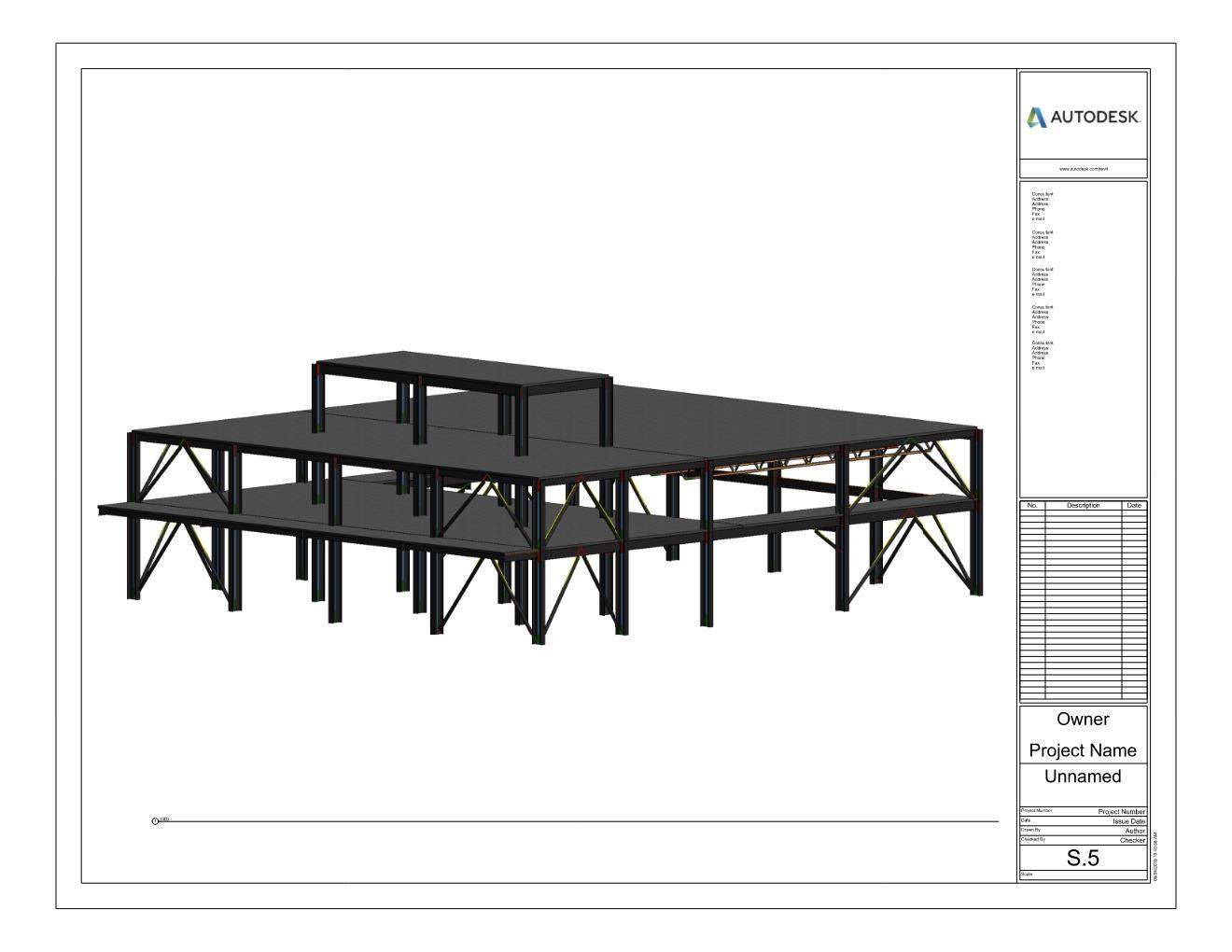1232x952 pixels.
Task: Select the Project Name title text
Action: tap(1083, 750)
